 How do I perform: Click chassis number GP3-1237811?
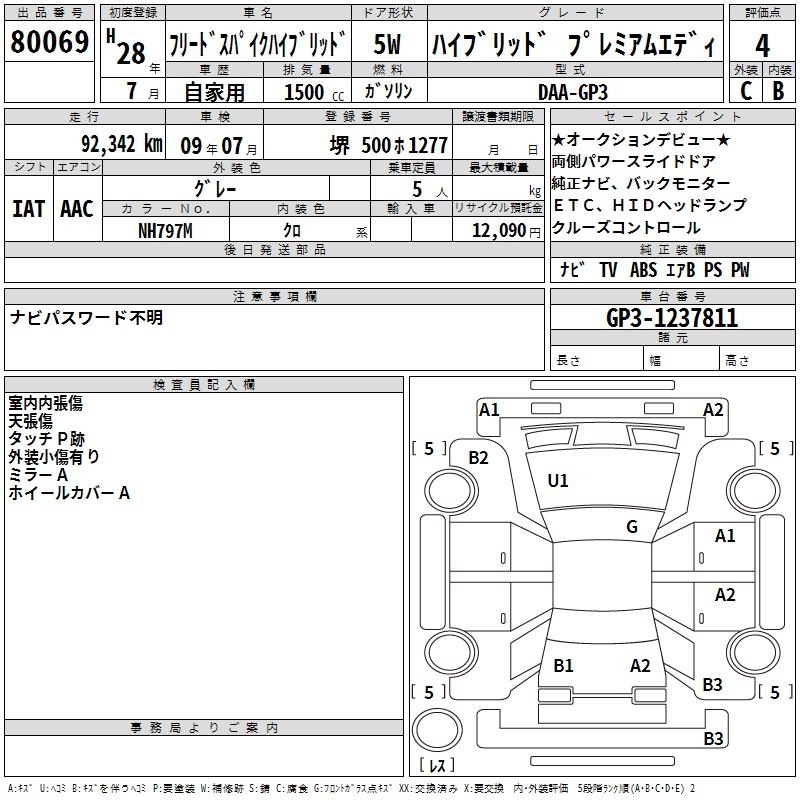click(x=671, y=318)
